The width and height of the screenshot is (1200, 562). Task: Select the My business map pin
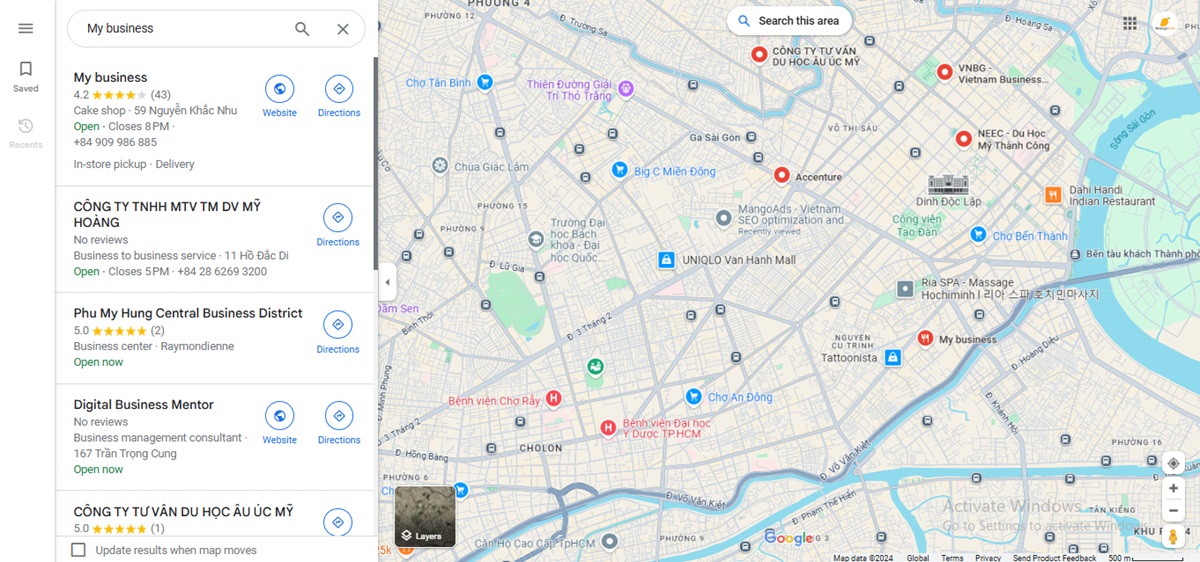(926, 338)
